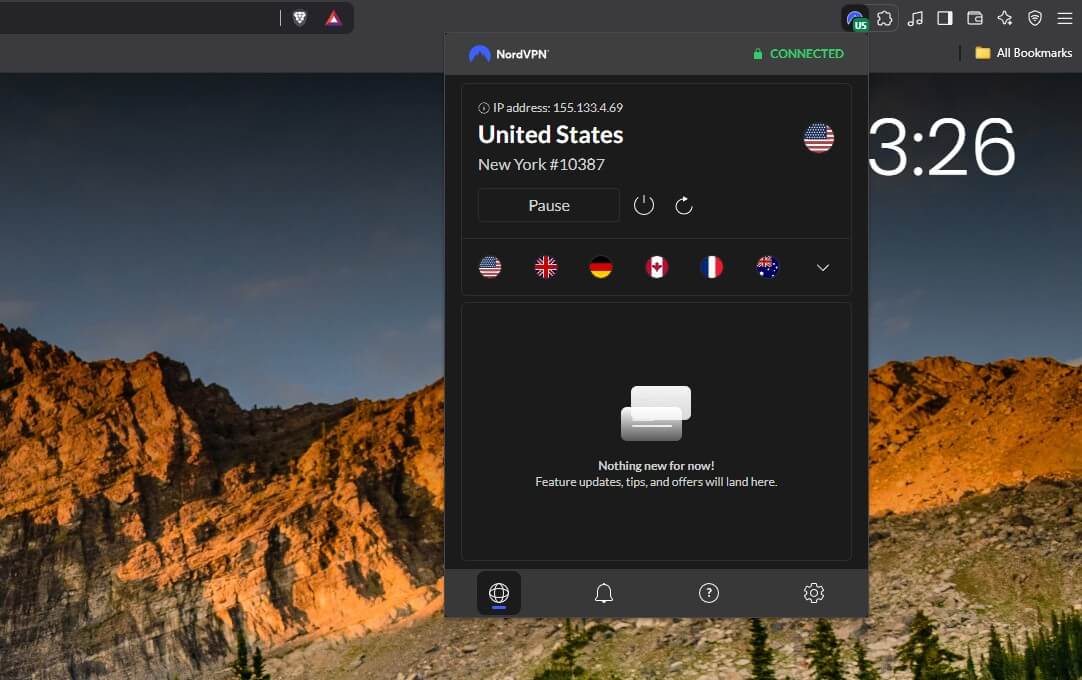
Task: Open the Aria AI assistant
Action: [x=1003, y=18]
